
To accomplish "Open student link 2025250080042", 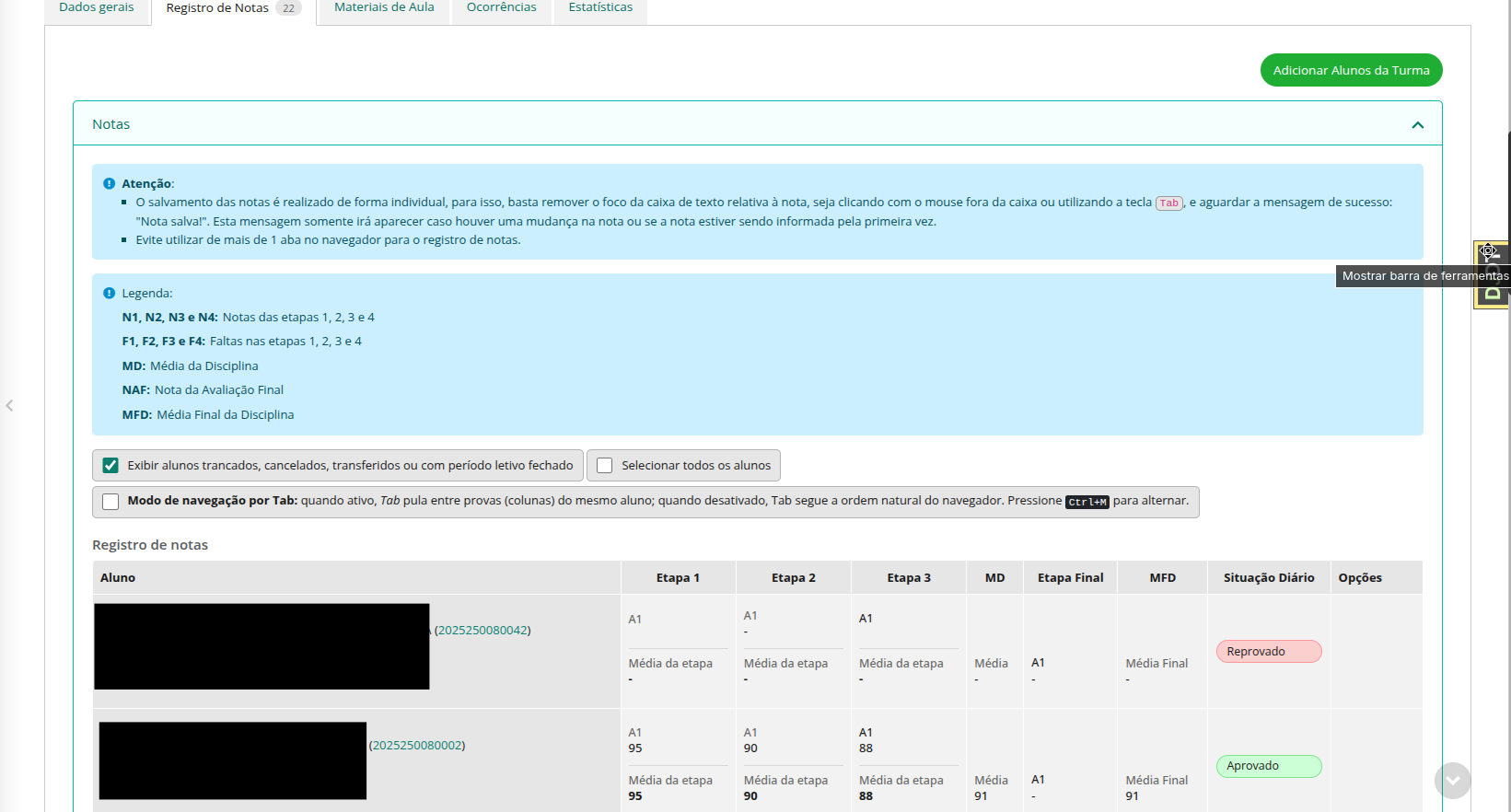I will click(x=482, y=631).
